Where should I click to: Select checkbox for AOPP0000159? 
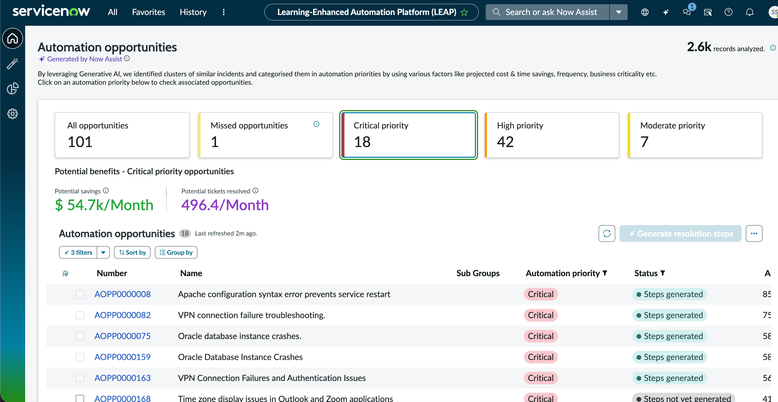pyautogui.click(x=80, y=357)
